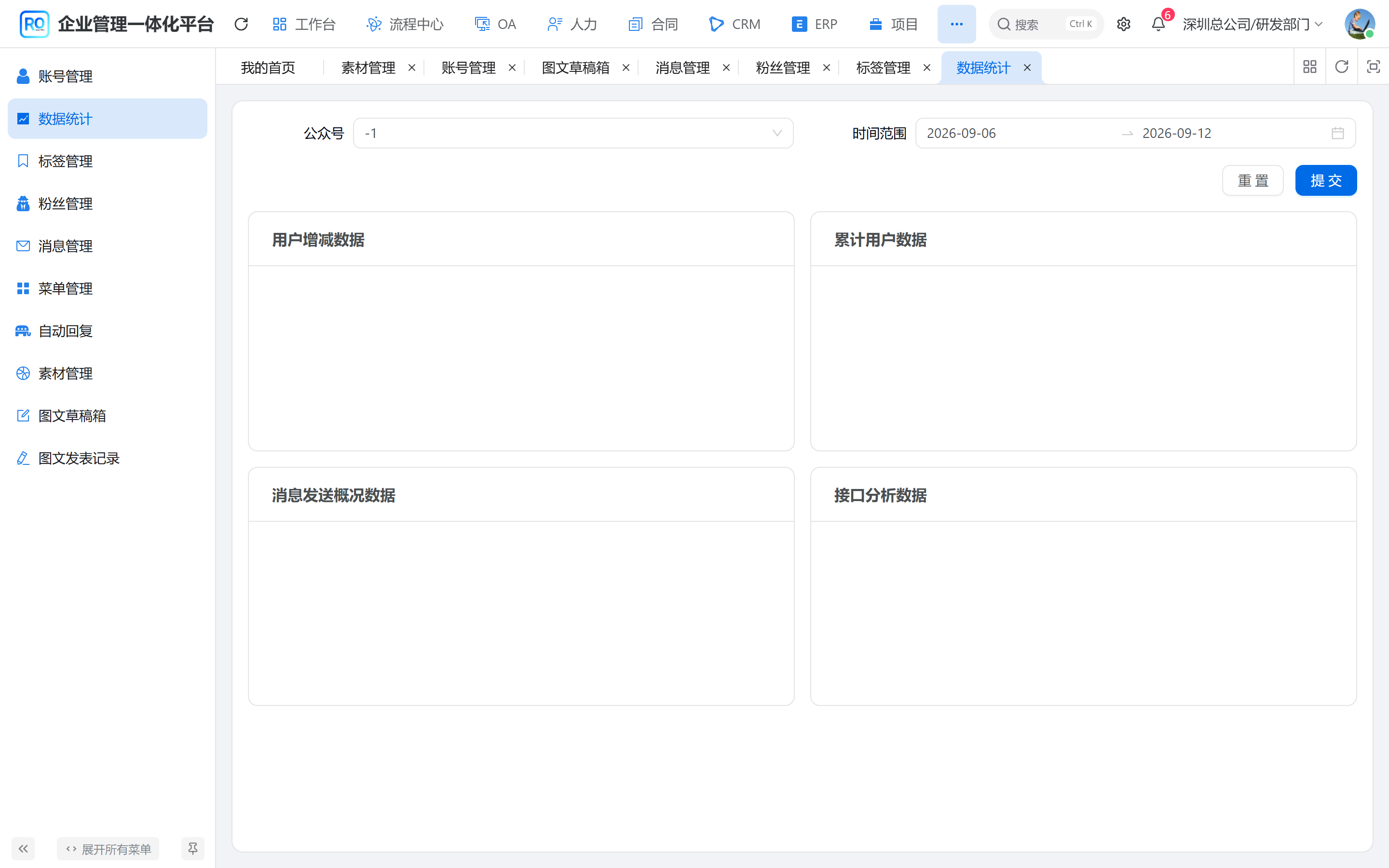Click the 提交 button
This screenshot has height=868, width=1389.
[x=1326, y=180]
